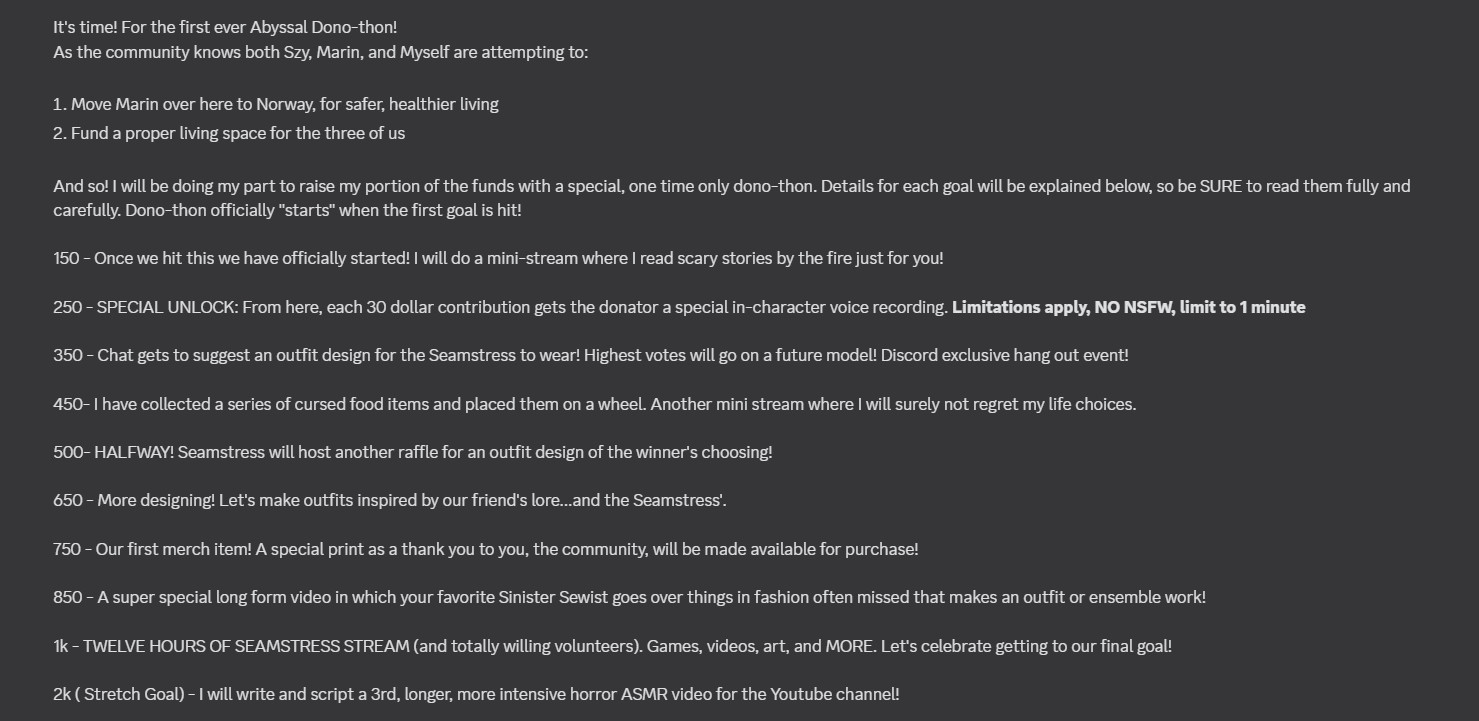
Task: Click the 450 goal about cursed food wheel
Action: (x=595, y=404)
